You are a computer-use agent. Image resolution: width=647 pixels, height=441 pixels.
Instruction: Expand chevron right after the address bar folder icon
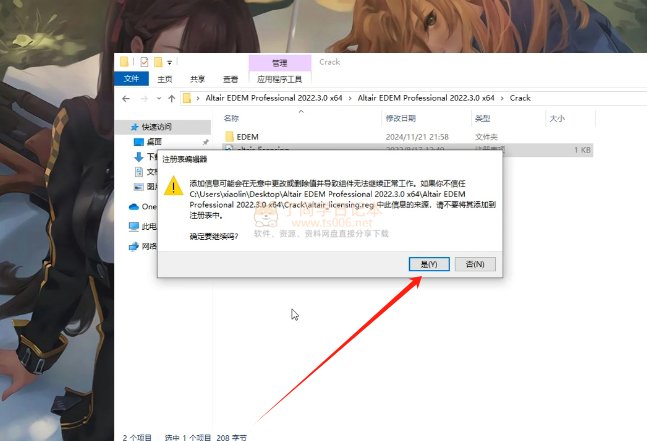click(x=198, y=98)
